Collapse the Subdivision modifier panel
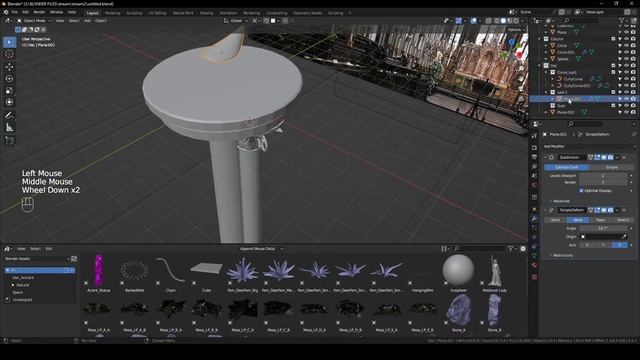The image size is (640, 360). click(546, 158)
